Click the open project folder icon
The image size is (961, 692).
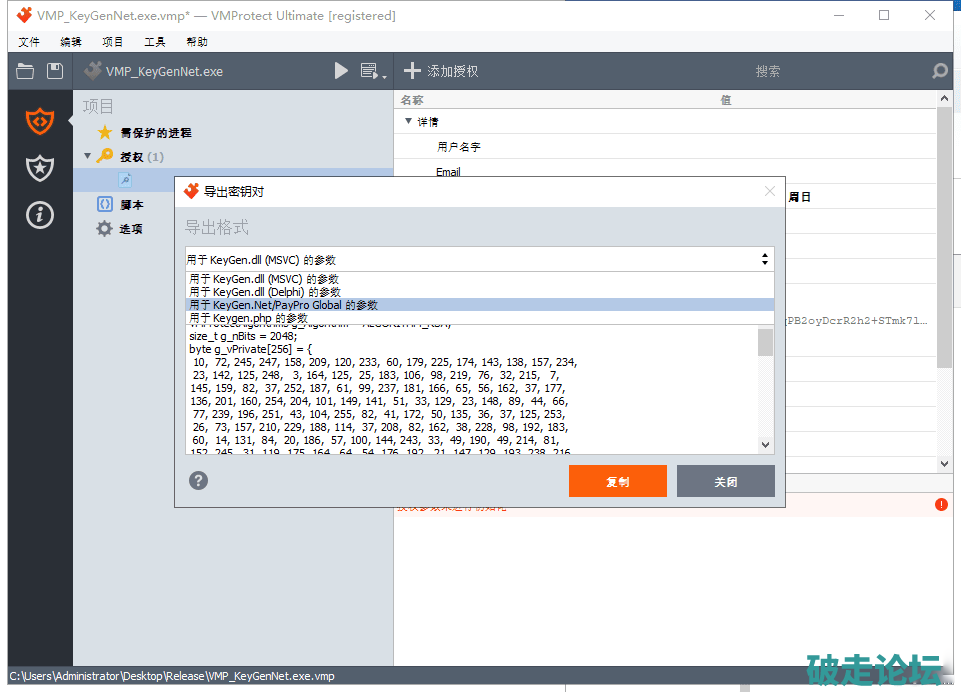(25, 71)
